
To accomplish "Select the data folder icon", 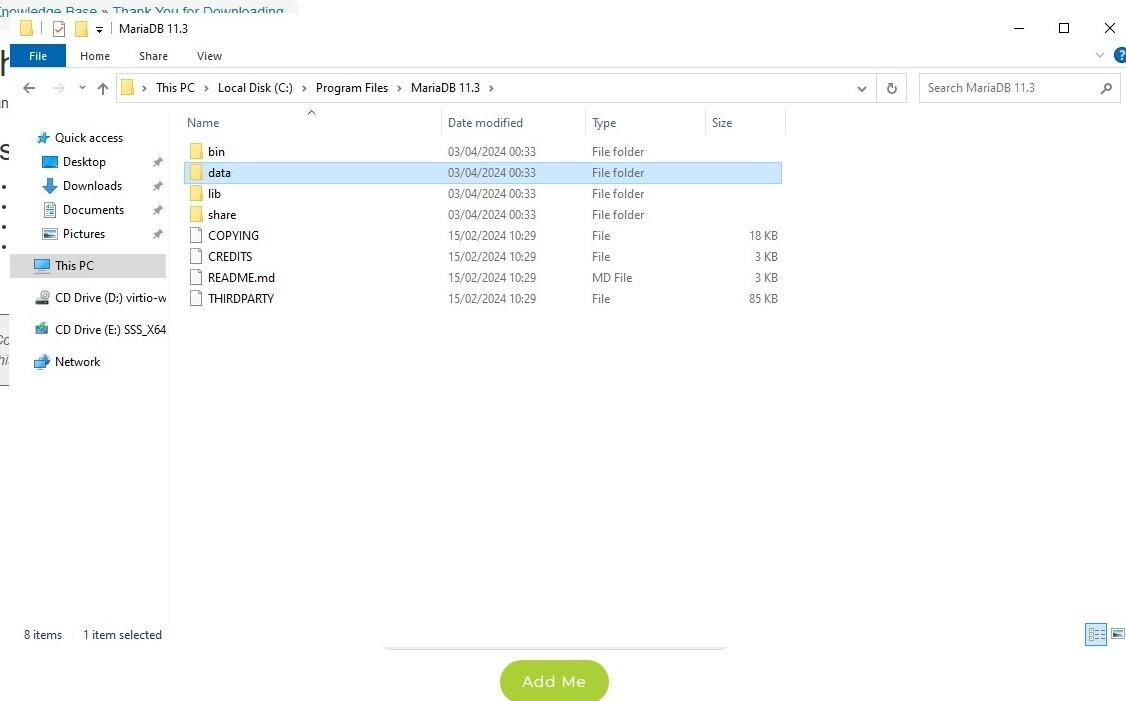I will pyautogui.click(x=196, y=172).
